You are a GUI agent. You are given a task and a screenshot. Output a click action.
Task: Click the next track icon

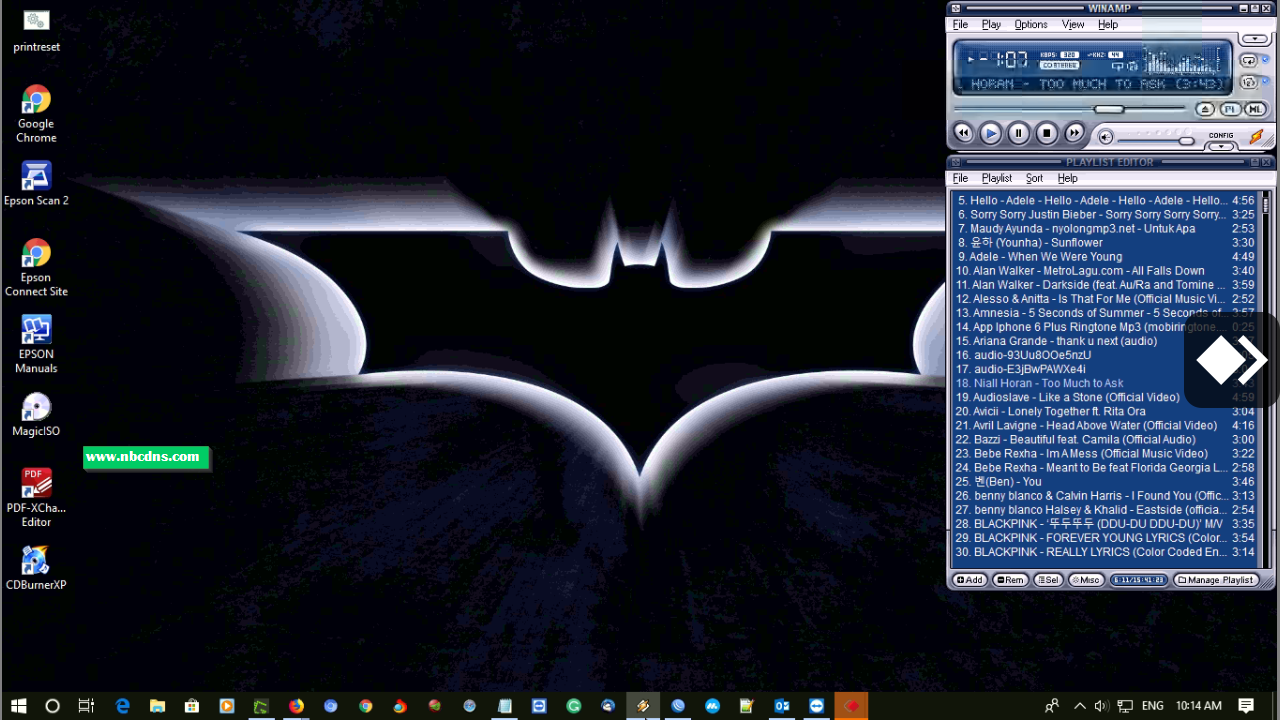(x=1074, y=132)
